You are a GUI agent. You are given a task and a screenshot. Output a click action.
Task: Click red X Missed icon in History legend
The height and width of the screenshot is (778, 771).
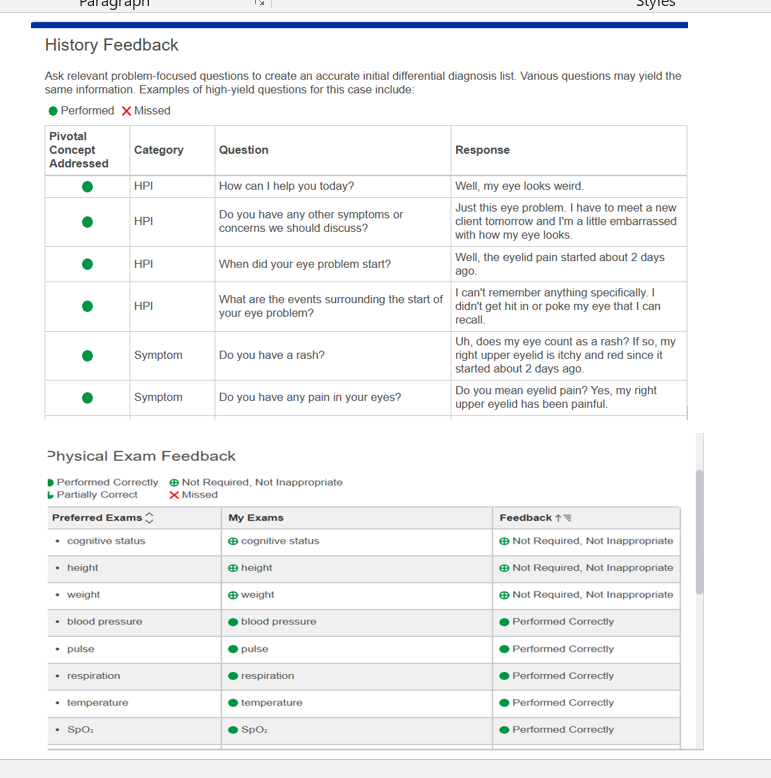pos(126,111)
